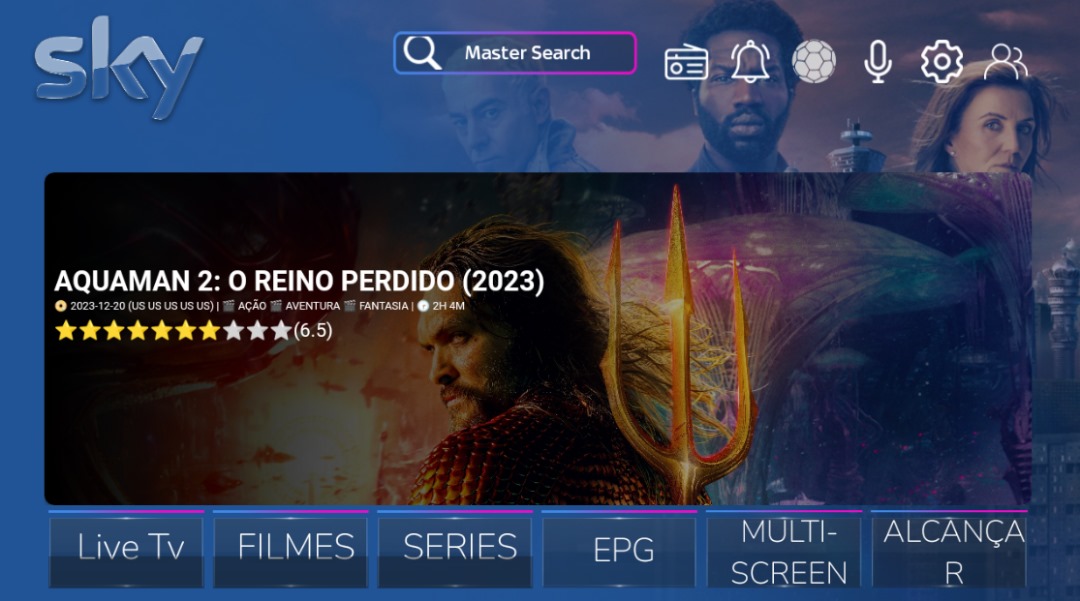Select the AVENTURA genre tag
1080x601 pixels.
click(312, 306)
